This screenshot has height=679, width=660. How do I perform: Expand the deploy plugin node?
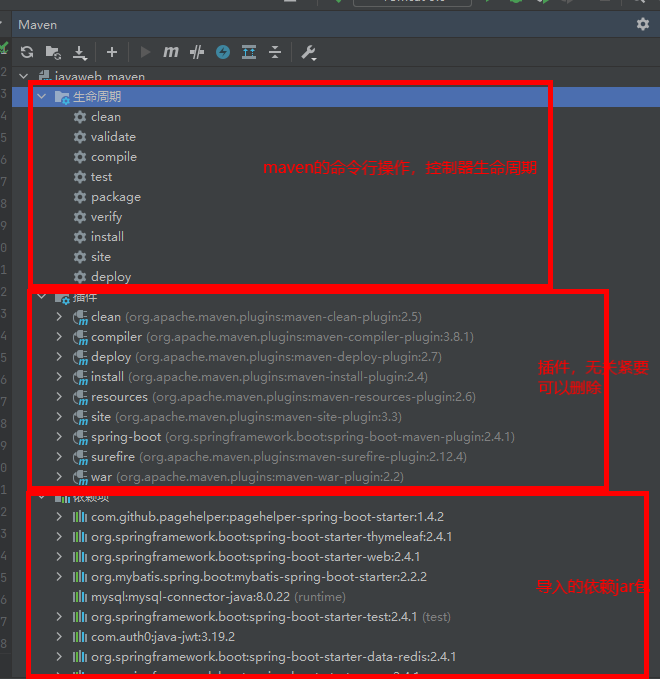click(x=59, y=357)
